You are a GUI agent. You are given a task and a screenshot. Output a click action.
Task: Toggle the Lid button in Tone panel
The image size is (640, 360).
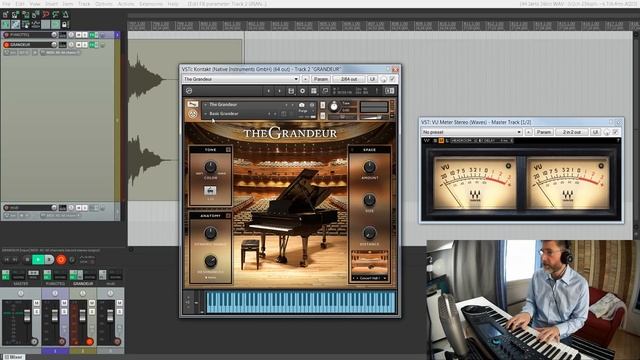[210, 190]
